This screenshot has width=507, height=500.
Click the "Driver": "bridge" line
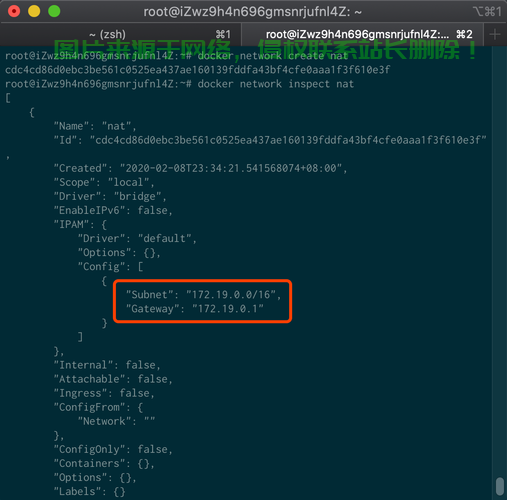[x=110, y=196]
